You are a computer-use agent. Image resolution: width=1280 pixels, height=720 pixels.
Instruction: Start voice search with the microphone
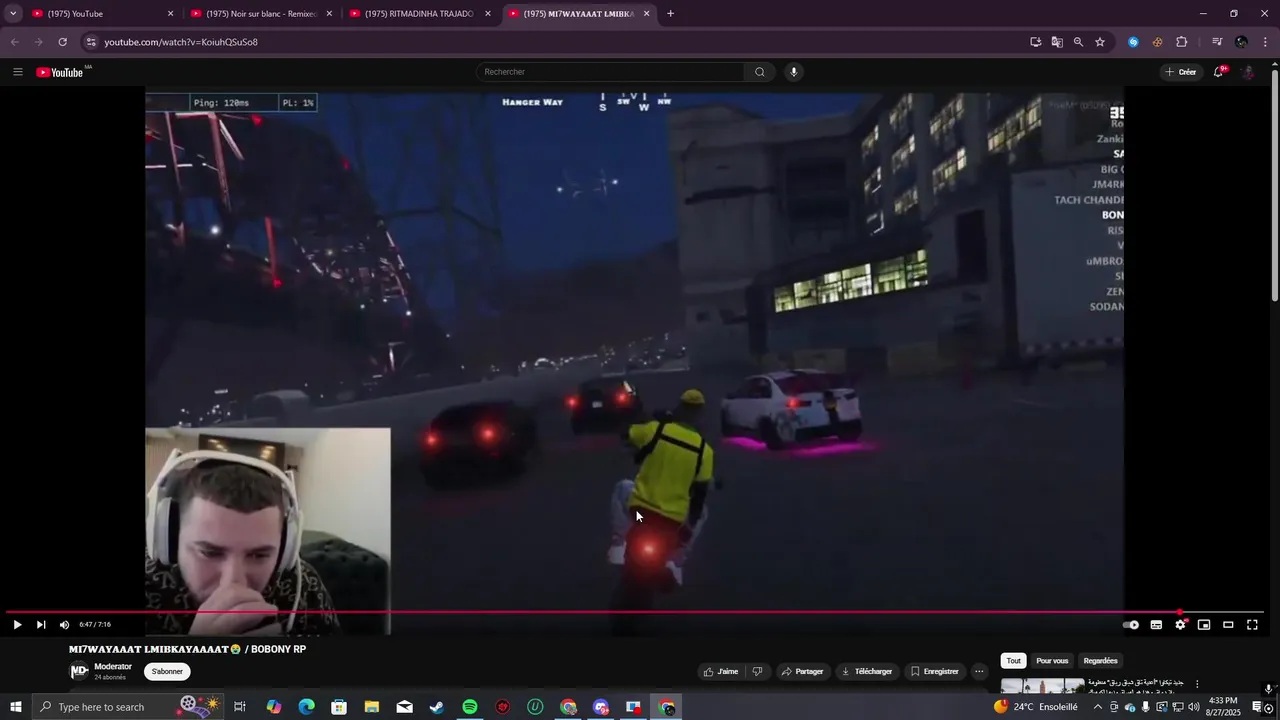[x=794, y=72]
